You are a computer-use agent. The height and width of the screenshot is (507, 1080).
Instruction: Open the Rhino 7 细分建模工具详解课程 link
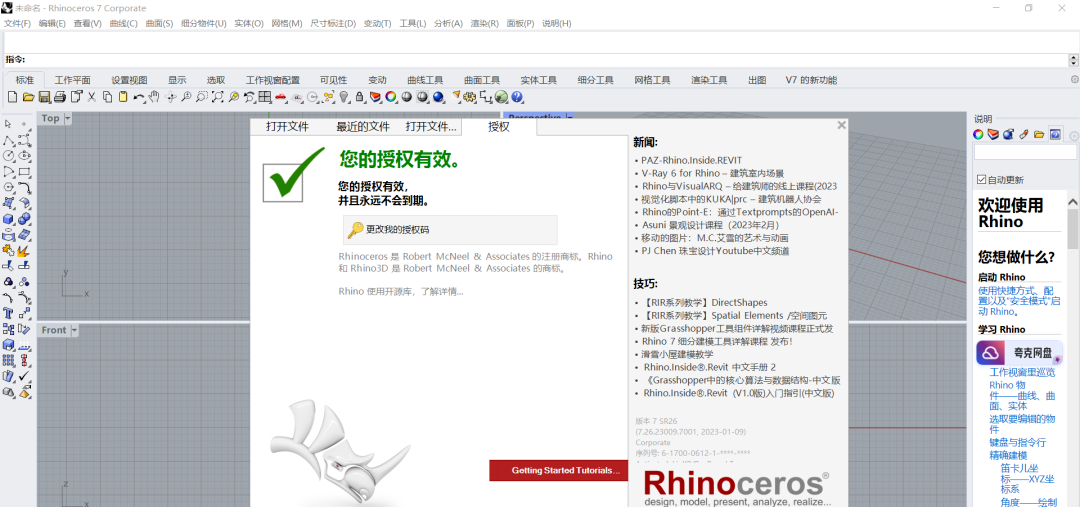[717, 341]
